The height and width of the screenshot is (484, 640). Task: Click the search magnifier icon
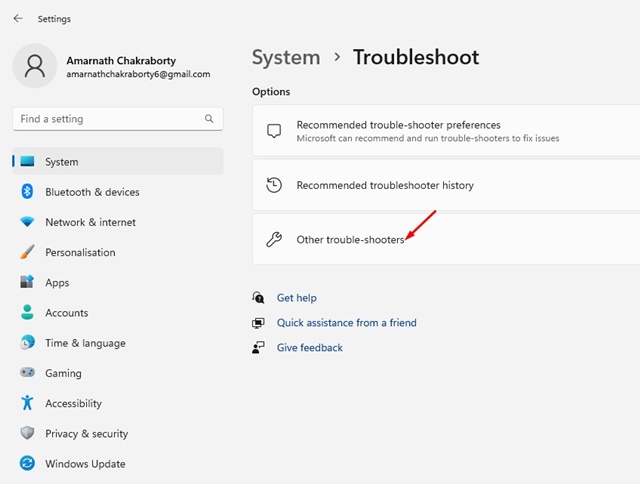point(209,119)
